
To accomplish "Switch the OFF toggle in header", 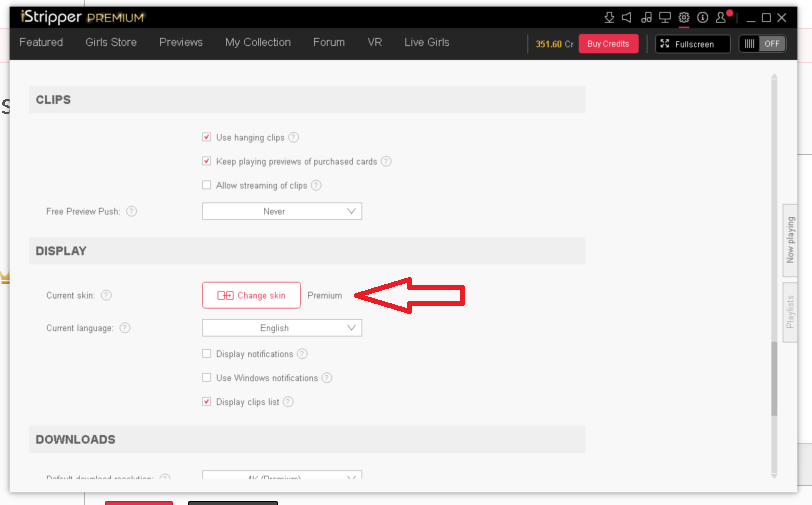I will [762, 44].
